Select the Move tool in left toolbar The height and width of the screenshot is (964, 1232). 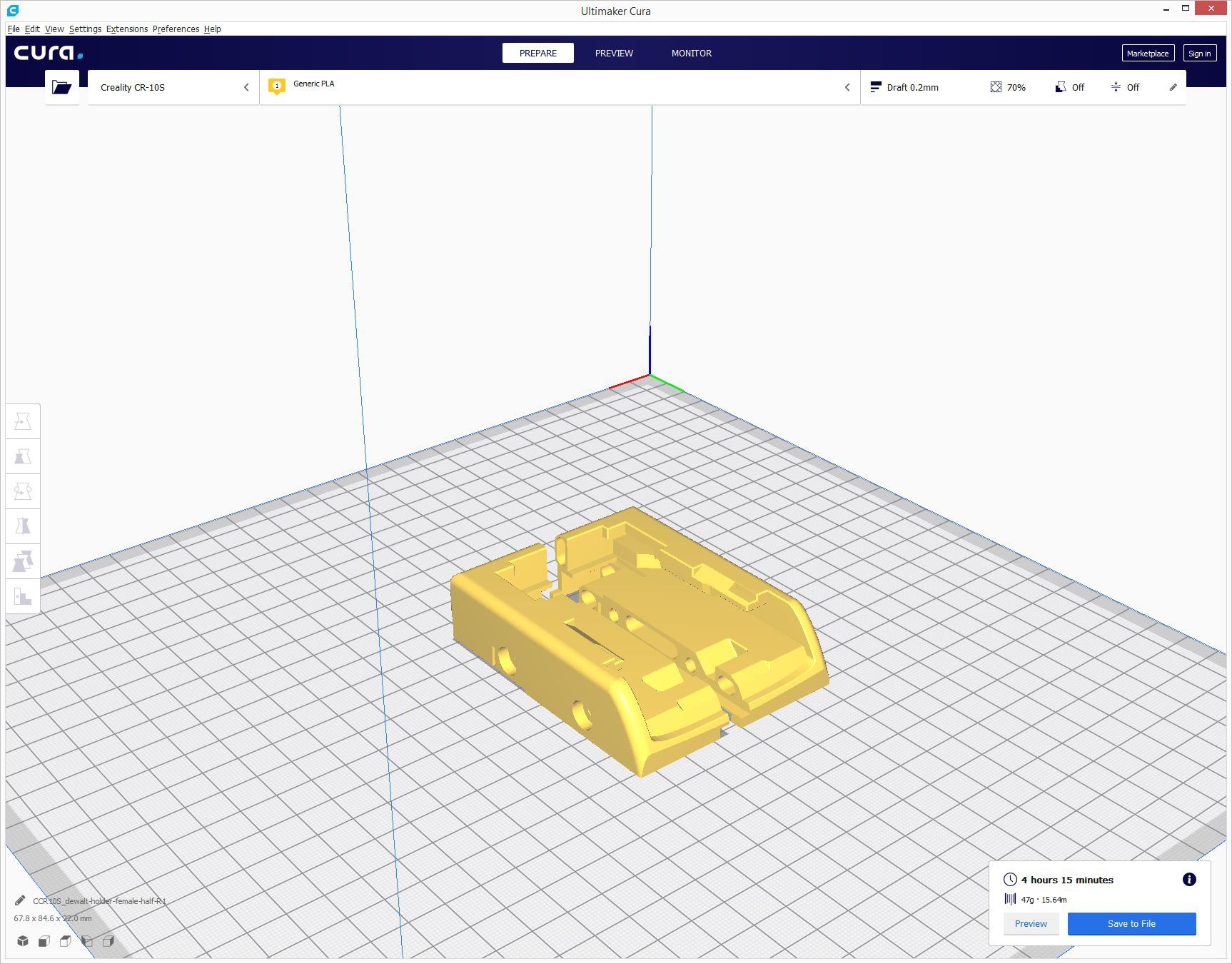23,421
